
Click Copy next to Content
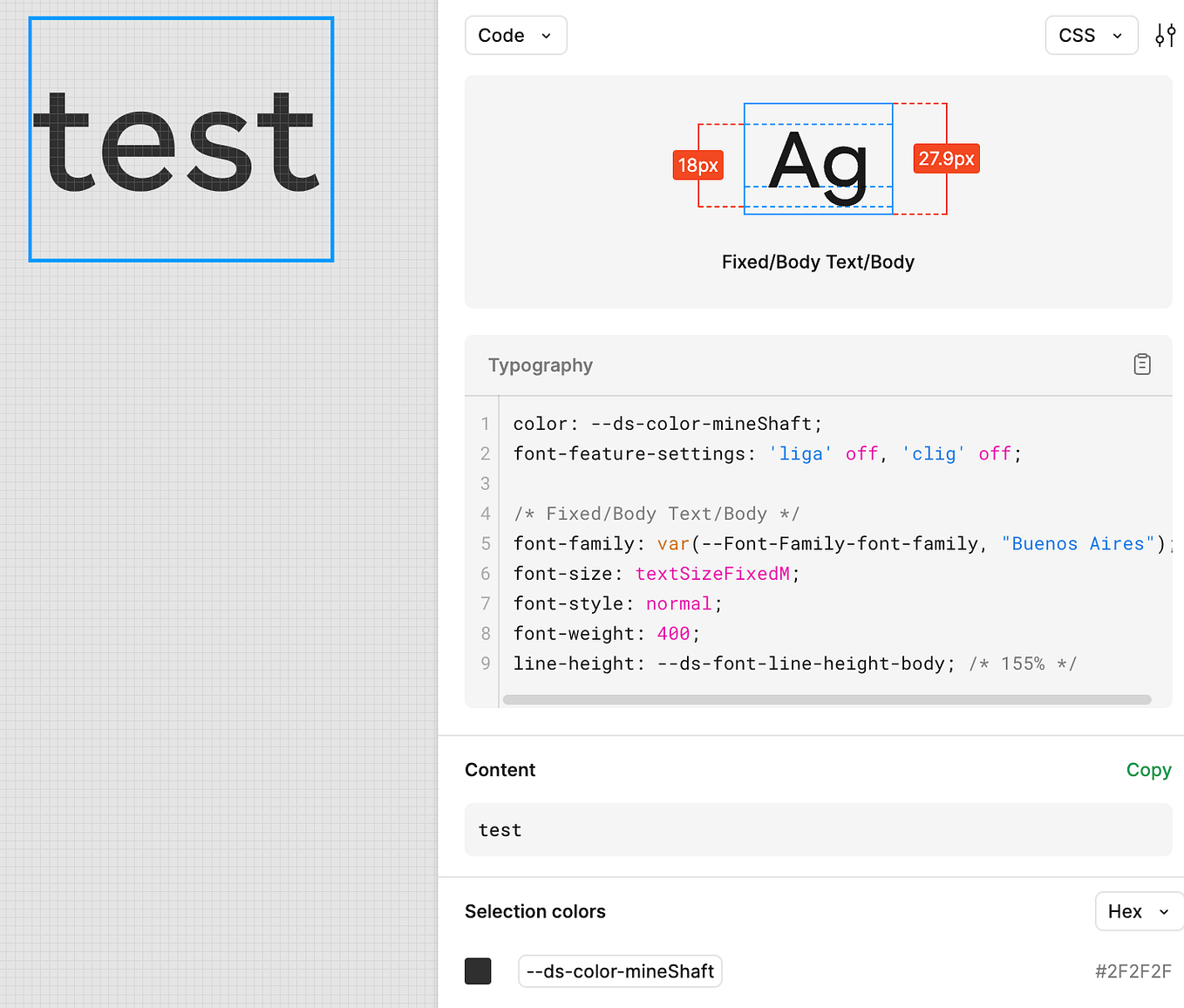pyautogui.click(x=1148, y=770)
